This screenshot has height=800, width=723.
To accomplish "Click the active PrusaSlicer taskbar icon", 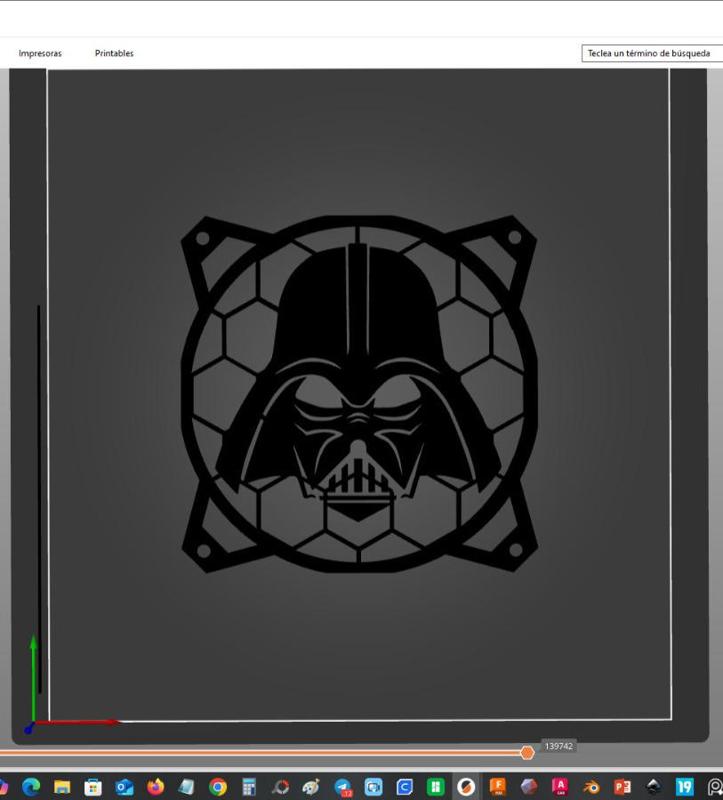I will 466,787.
